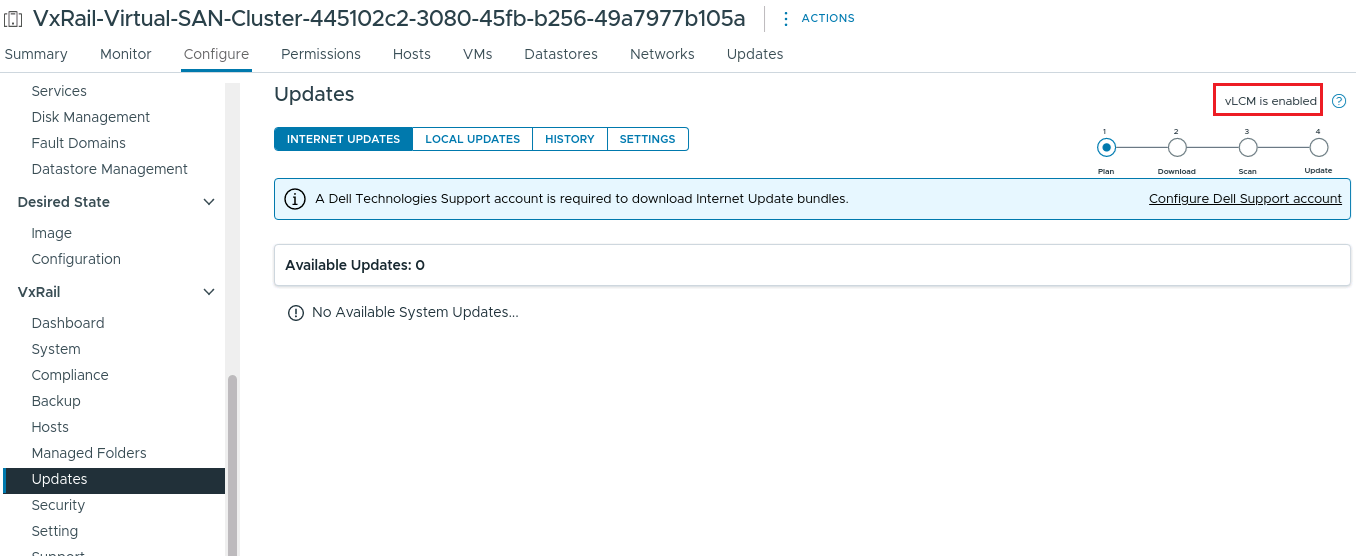Select the Update step circle
This screenshot has width=1356, height=556.
1319,148
